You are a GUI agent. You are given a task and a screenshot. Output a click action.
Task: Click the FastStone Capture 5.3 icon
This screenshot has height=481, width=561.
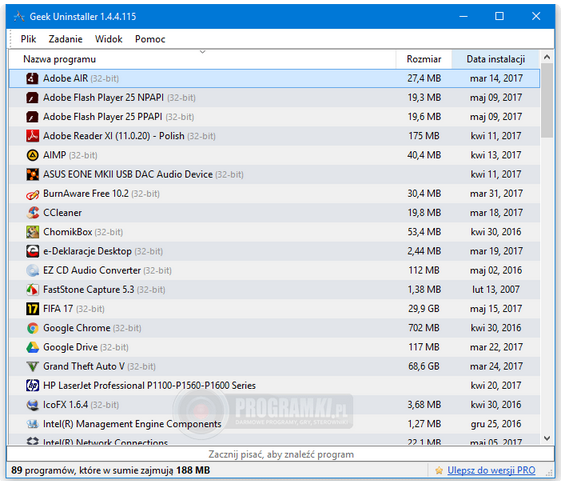pyautogui.click(x=32, y=290)
